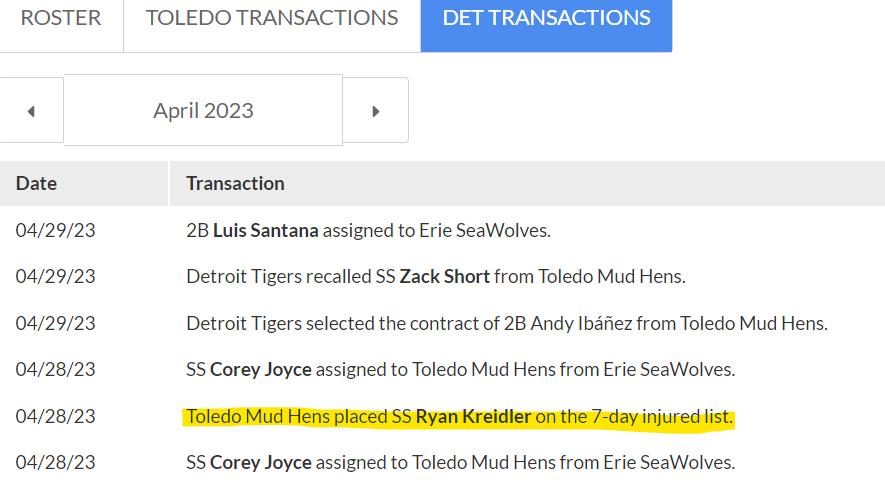
Task: Go to previous month arrow
Action: click(x=31, y=111)
